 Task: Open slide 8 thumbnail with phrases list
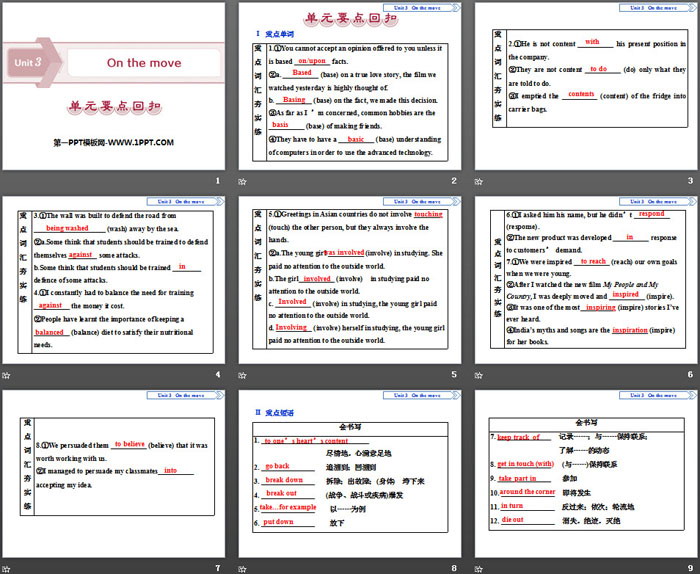pyautogui.click(x=350, y=474)
